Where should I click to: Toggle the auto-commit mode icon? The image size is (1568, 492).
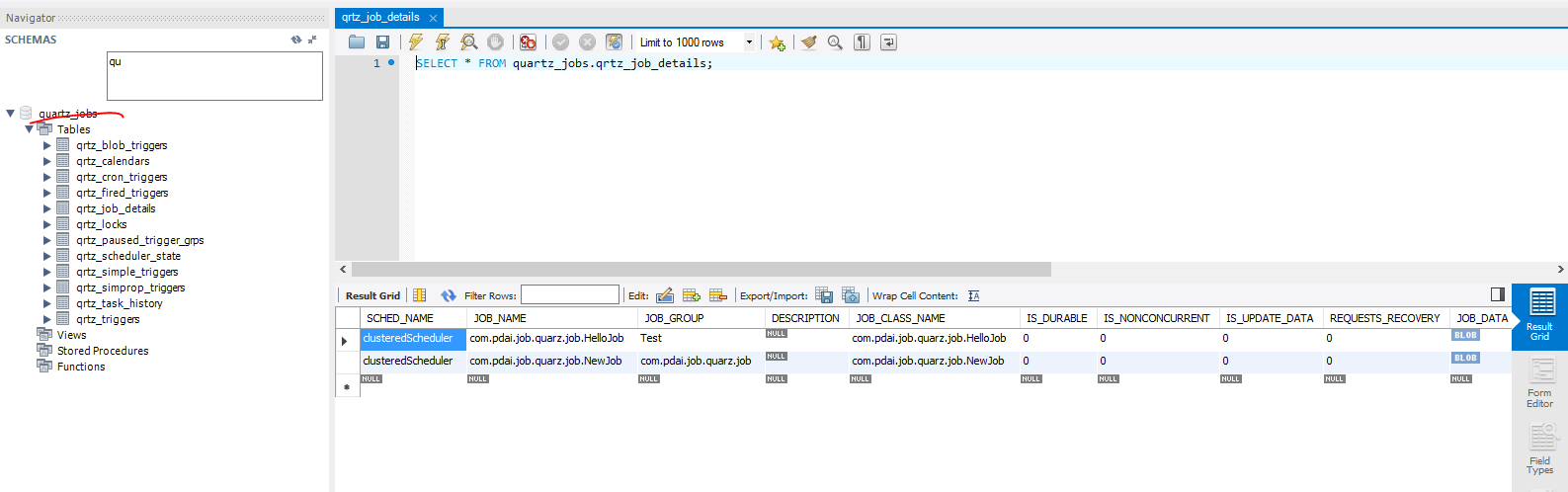coord(614,41)
